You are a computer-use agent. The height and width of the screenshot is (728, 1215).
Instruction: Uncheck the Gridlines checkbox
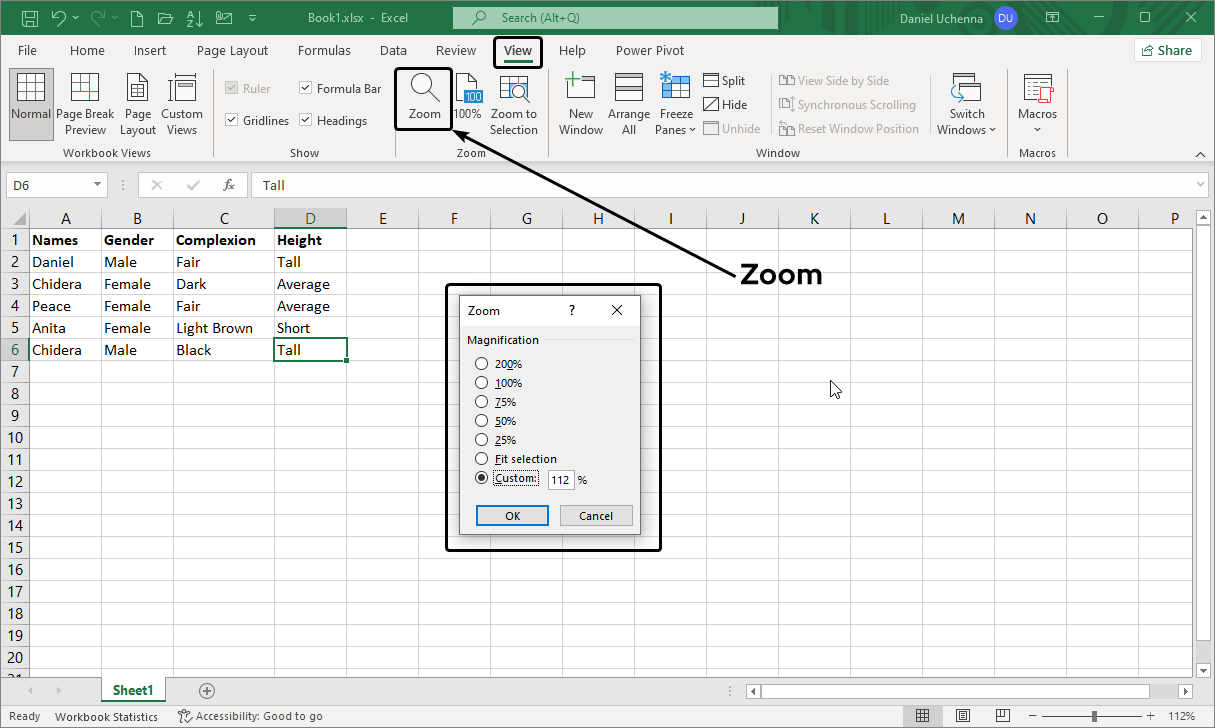click(232, 121)
